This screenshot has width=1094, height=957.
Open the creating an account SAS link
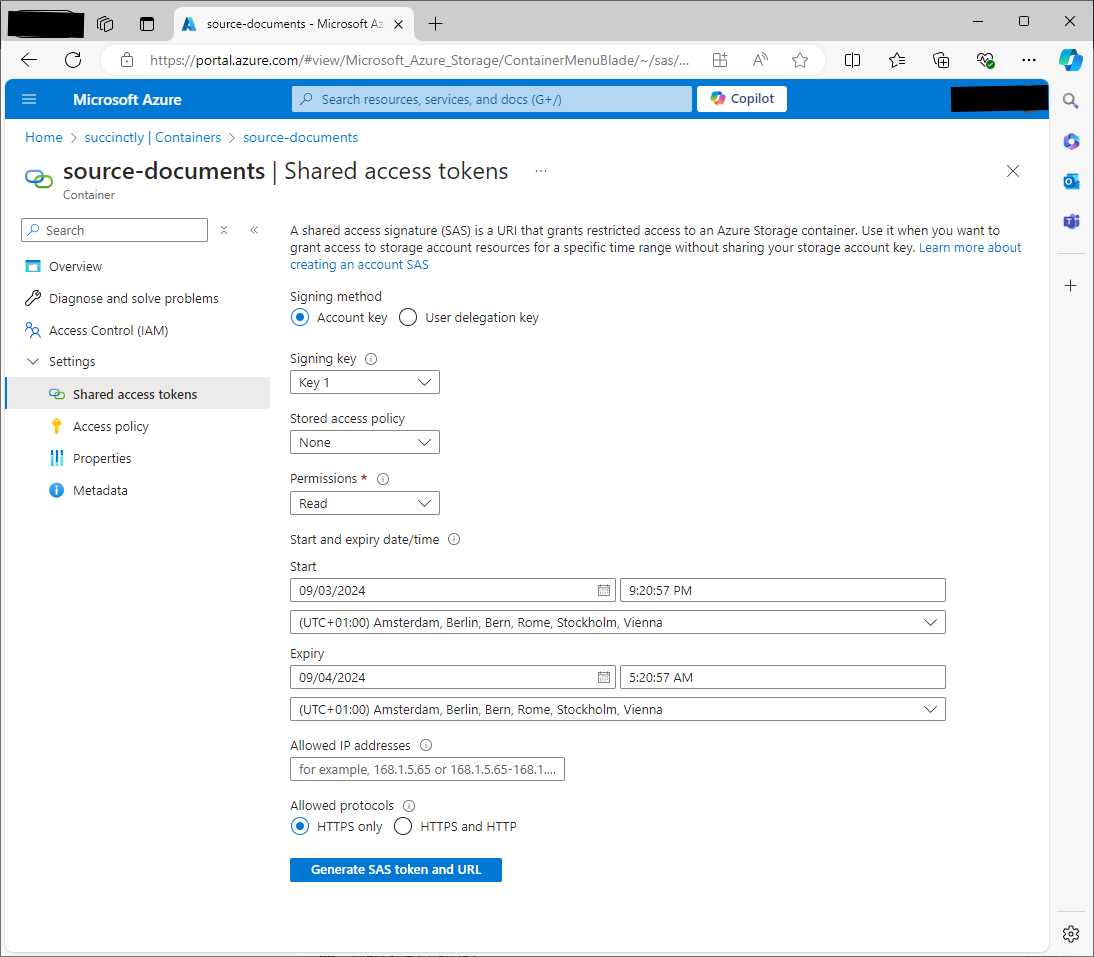point(359,264)
